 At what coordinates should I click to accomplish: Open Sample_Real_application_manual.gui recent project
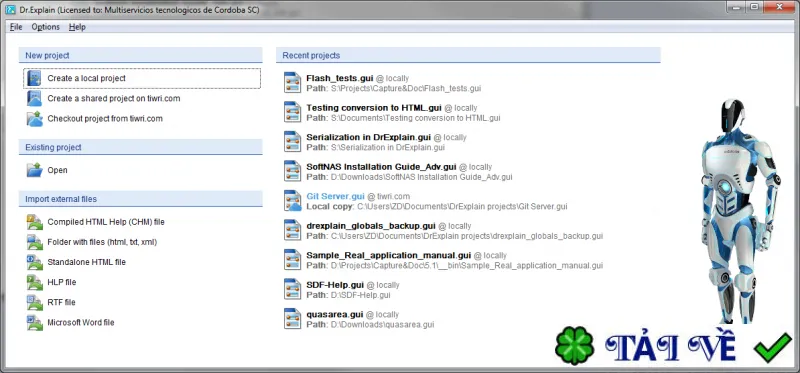coord(388,255)
